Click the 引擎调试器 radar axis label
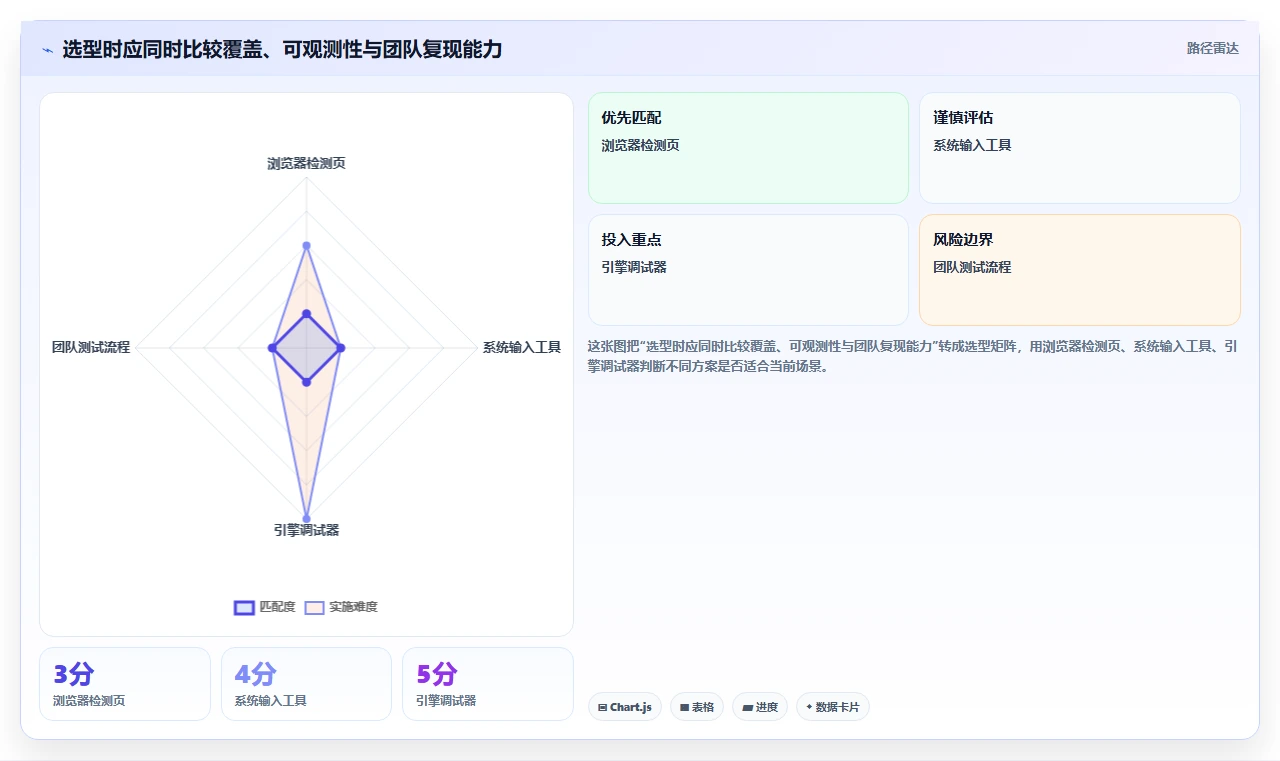Screen dimensions: 1280x761 click(306, 530)
